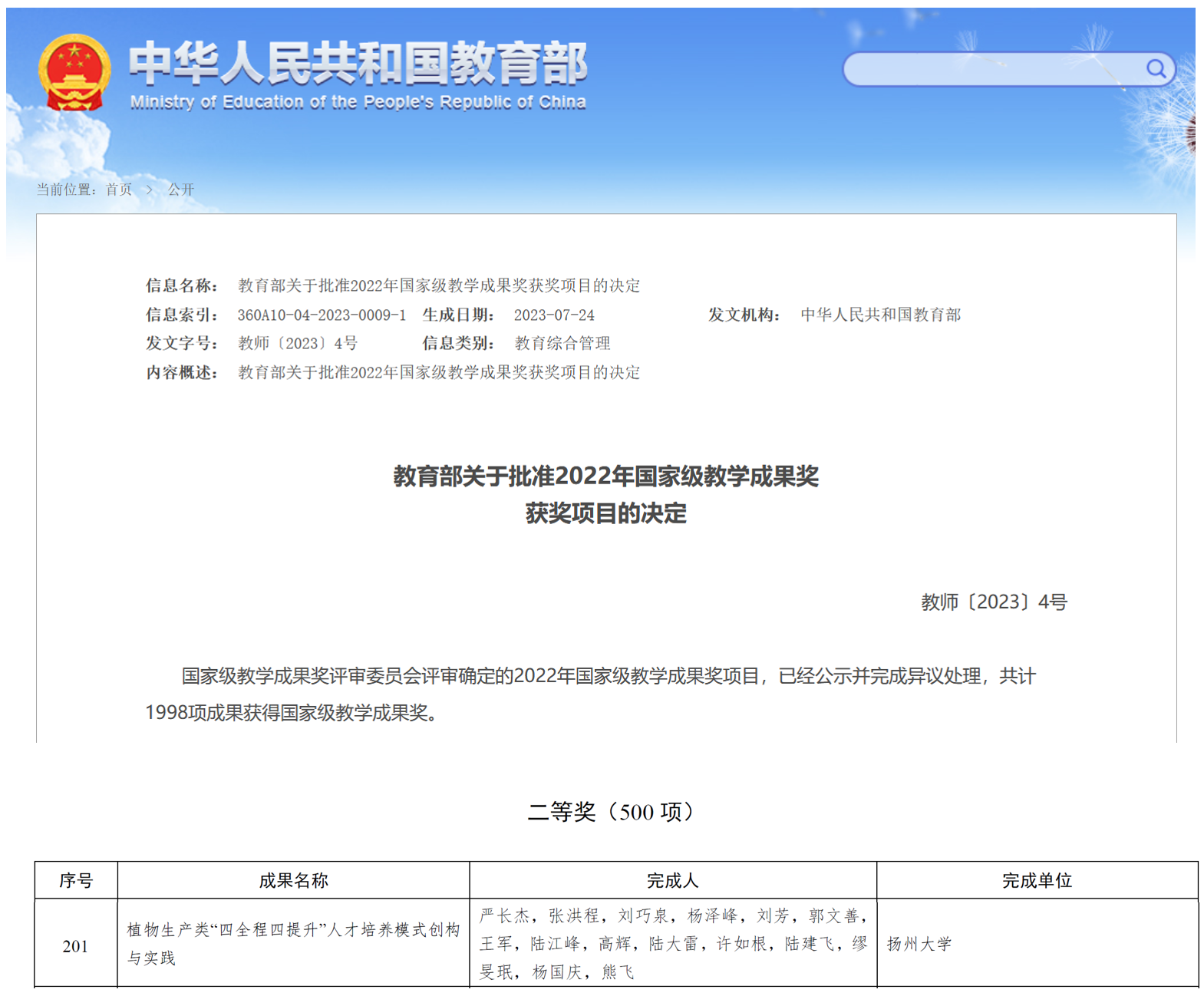The height and width of the screenshot is (996, 1204).
Task: Click the bold article headline
Action: pos(605,494)
